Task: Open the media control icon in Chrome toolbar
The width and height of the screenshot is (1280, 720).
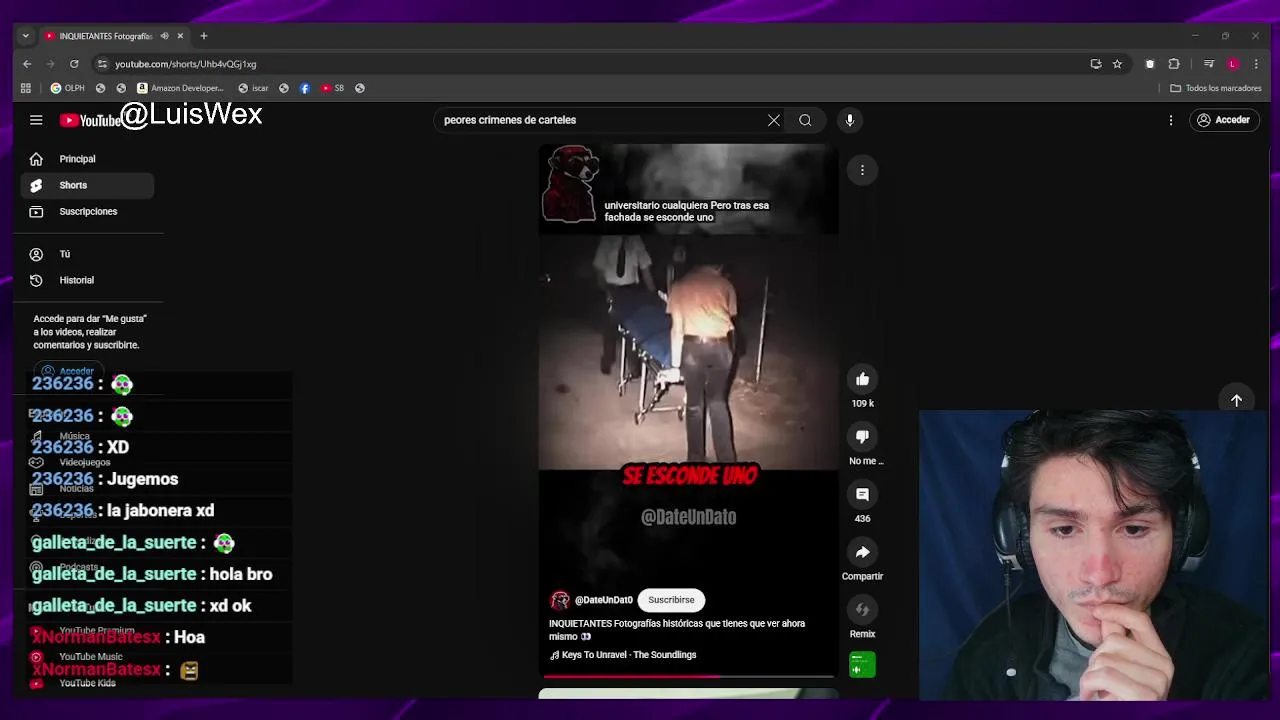Action: point(1209,64)
